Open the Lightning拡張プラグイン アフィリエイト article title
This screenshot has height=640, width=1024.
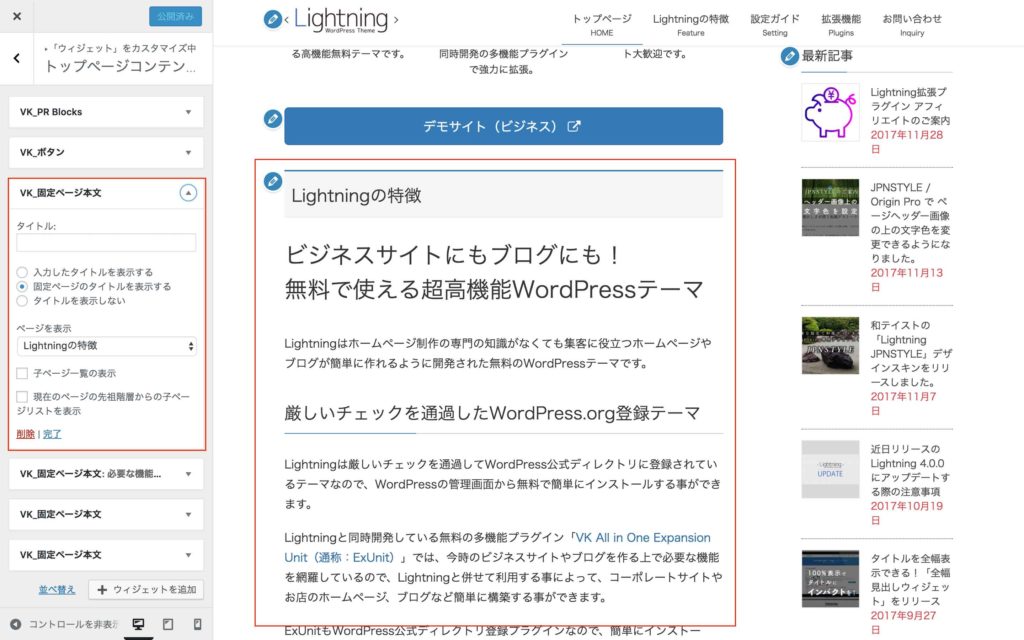(910, 106)
